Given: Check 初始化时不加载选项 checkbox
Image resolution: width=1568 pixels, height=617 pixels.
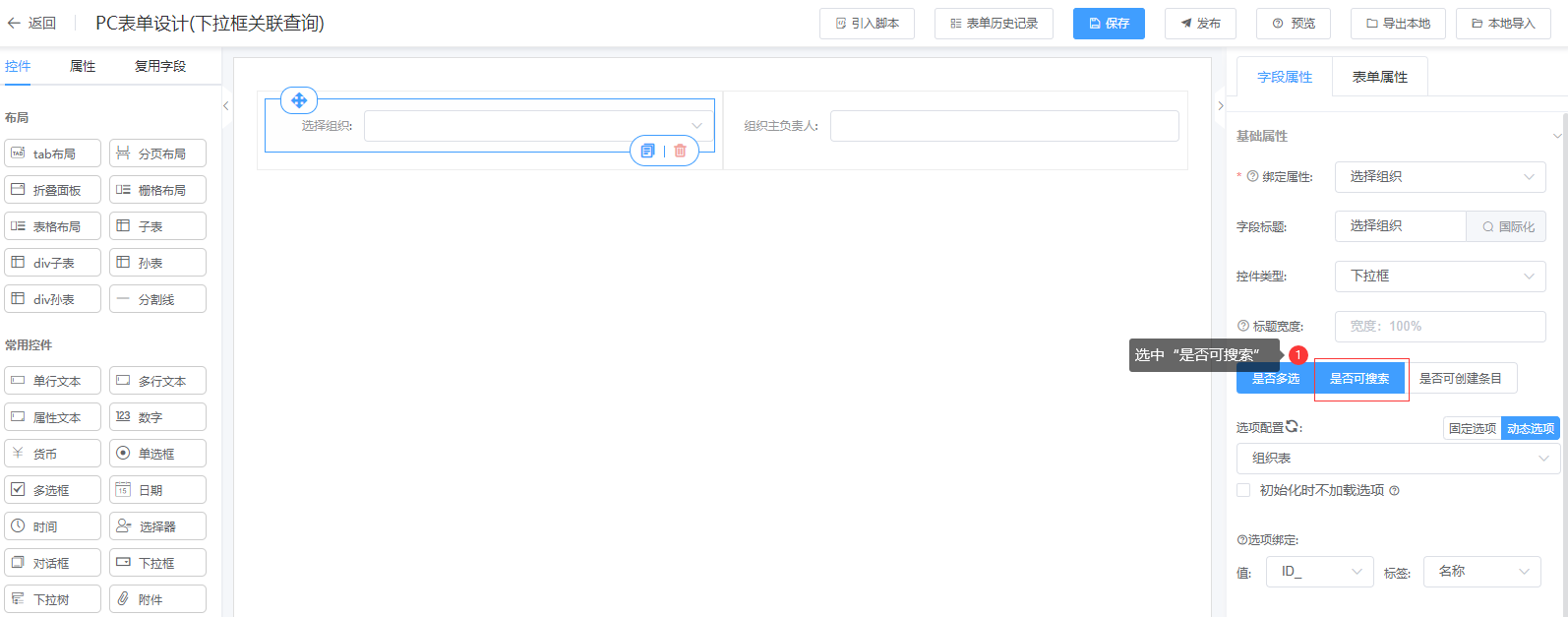Looking at the screenshot, I should 1243,490.
